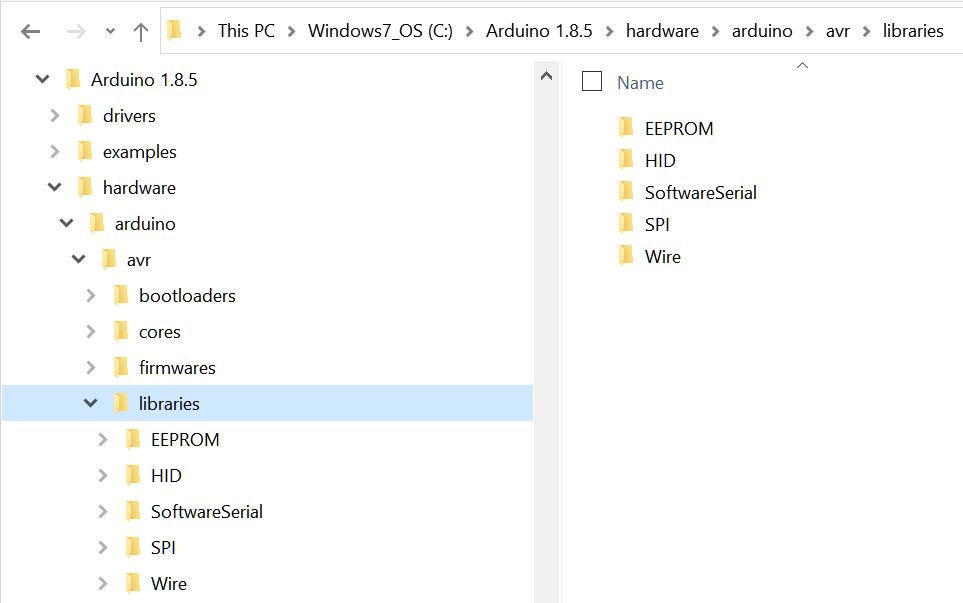Click the address bar folder icon

tap(175, 30)
